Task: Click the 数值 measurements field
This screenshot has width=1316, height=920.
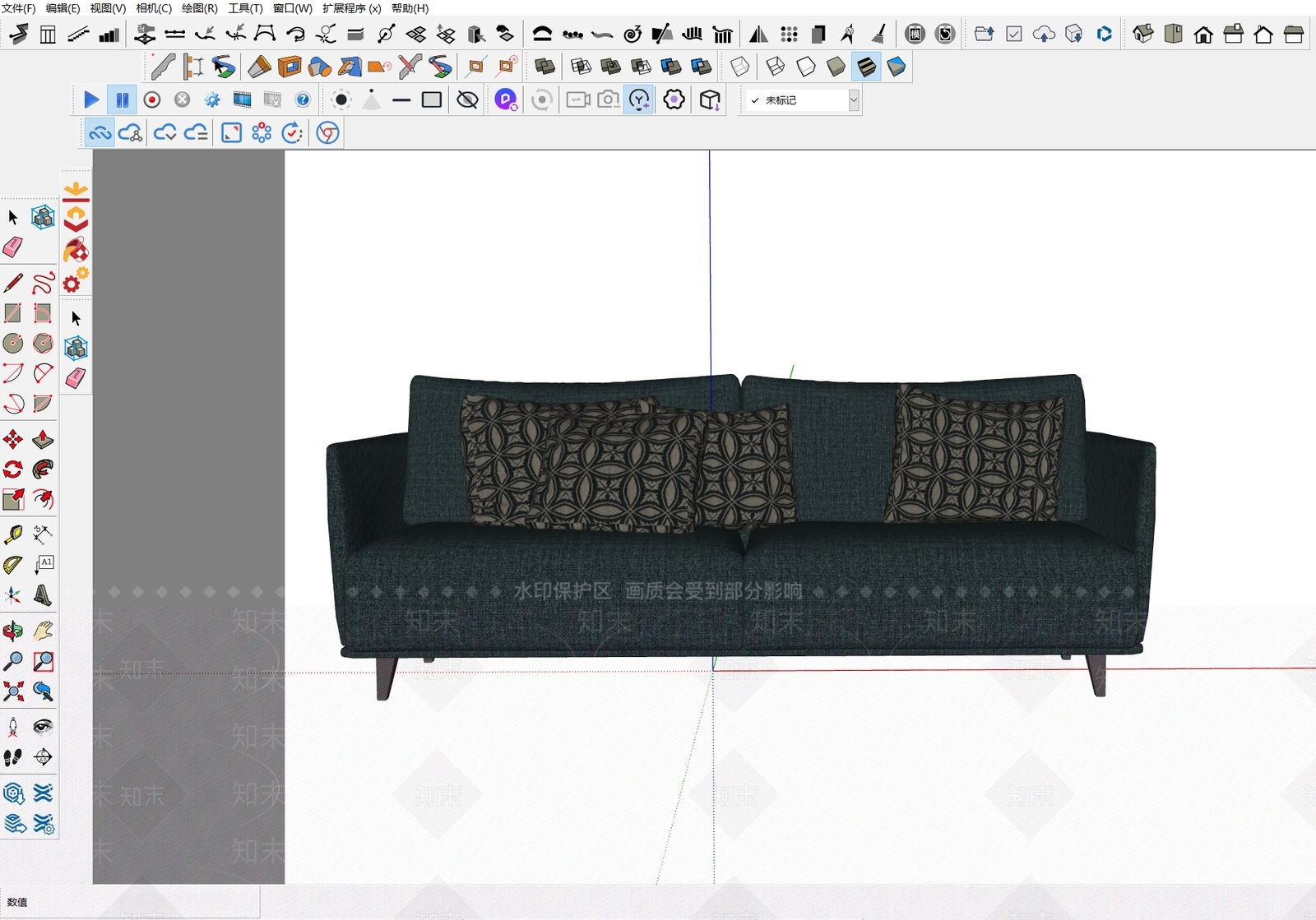Action: 130,902
